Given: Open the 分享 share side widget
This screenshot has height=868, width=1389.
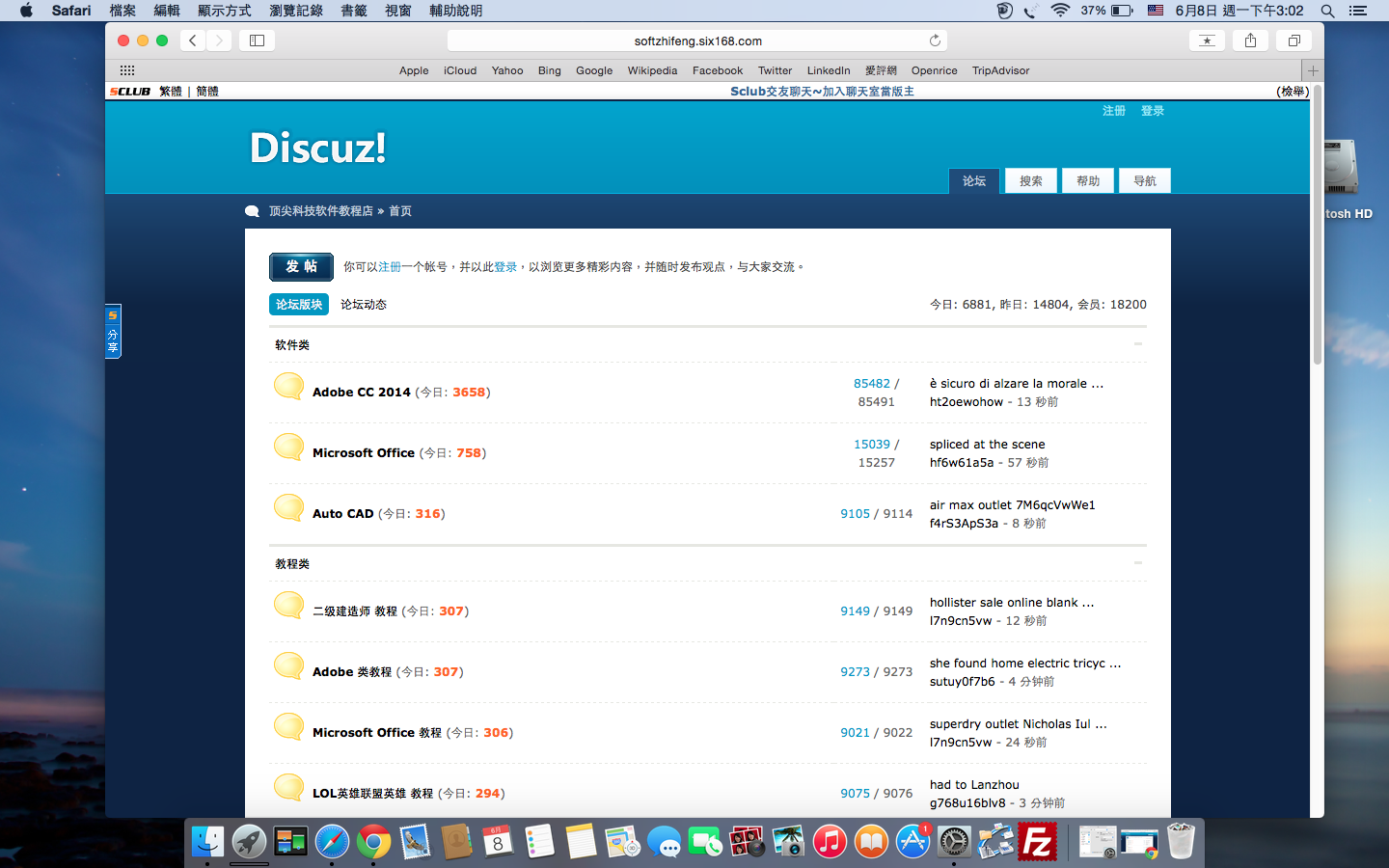Looking at the screenshot, I should [x=113, y=332].
